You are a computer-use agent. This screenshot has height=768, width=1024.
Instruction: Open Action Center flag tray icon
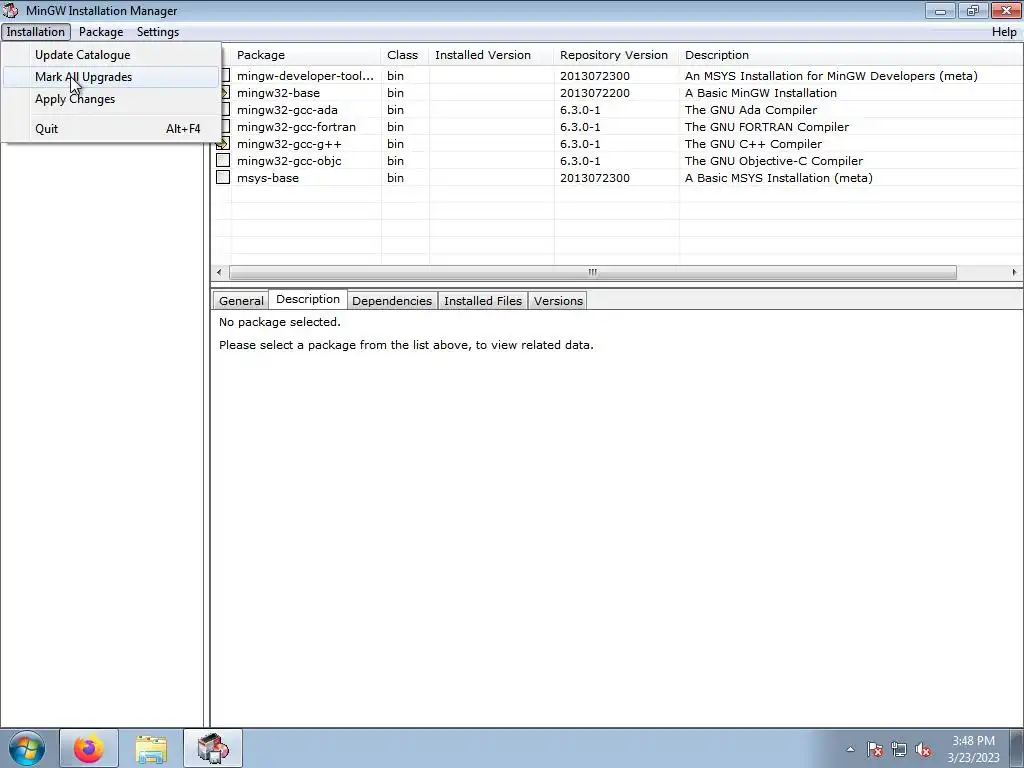point(874,749)
